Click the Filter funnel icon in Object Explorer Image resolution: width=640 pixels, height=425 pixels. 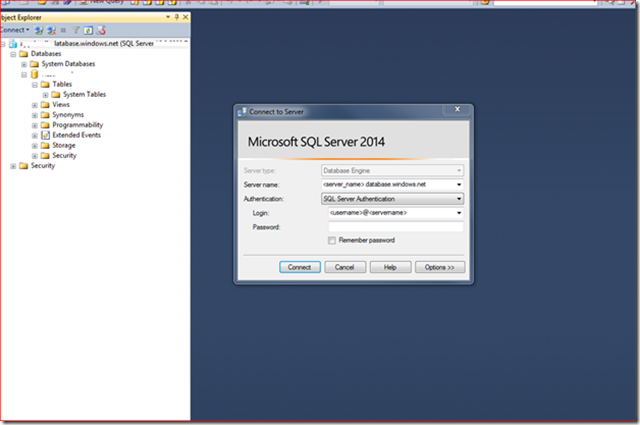[76, 30]
